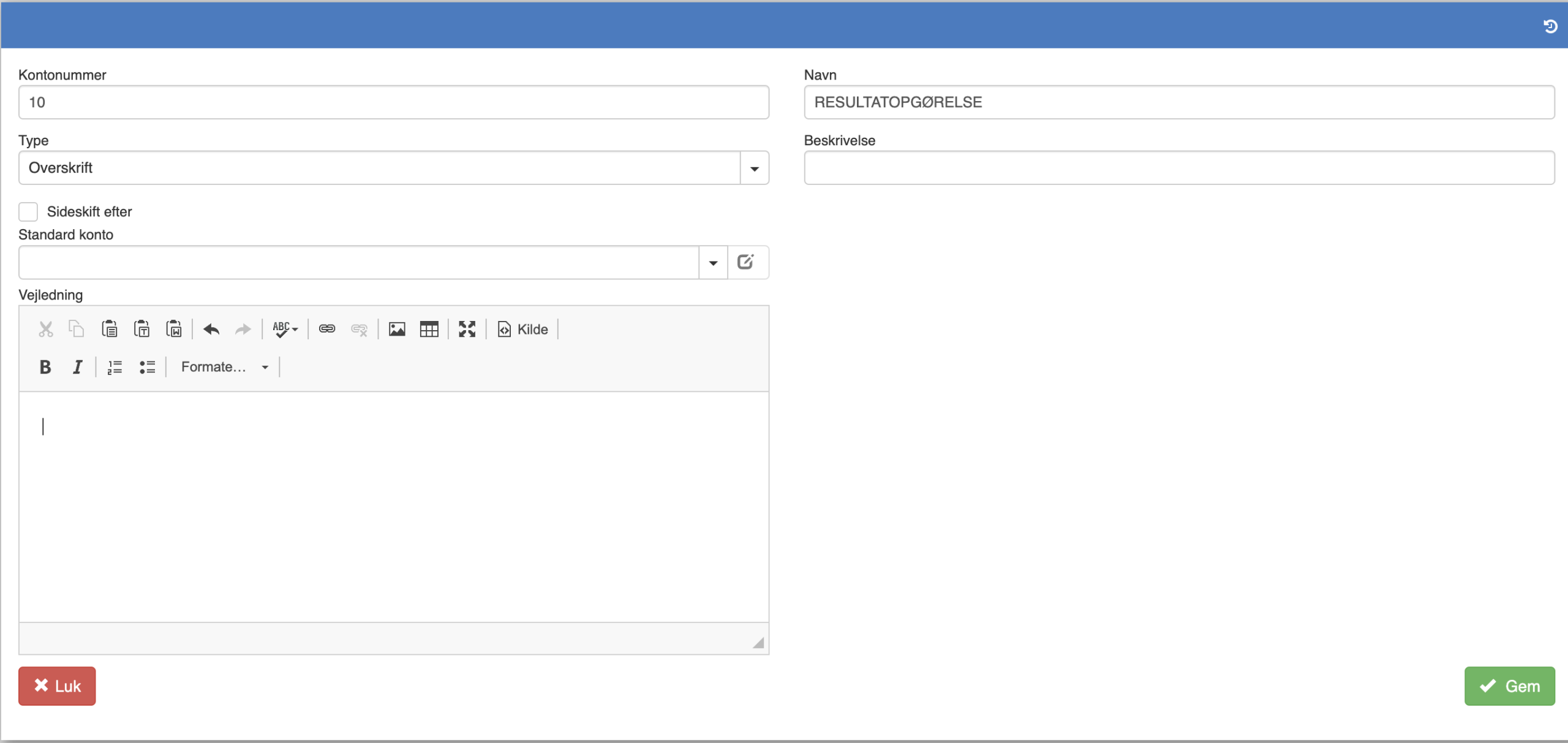The image size is (1568, 743).
Task: Click the red Luk close button
Action: pyautogui.click(x=57, y=686)
